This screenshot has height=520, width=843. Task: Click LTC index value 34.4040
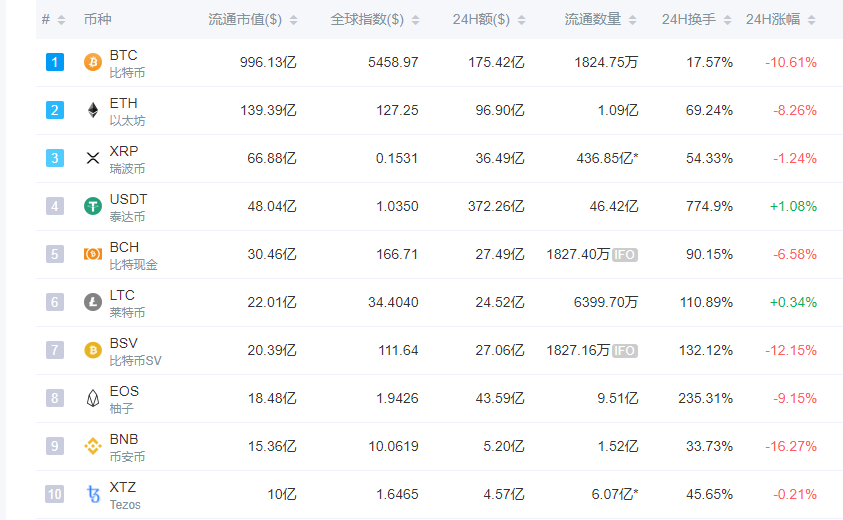click(393, 302)
